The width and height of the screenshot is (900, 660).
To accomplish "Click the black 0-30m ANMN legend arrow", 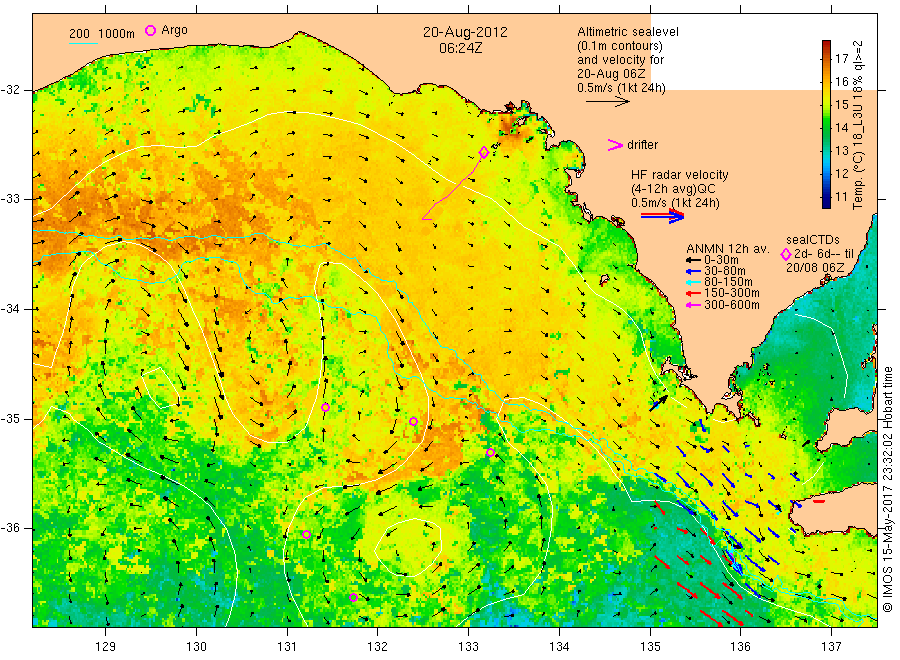I will coord(693,260).
